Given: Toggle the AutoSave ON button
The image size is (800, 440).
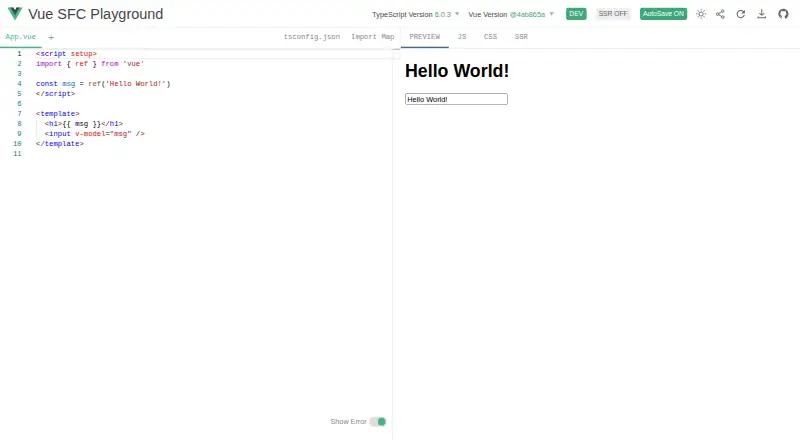Looking at the screenshot, I should click(663, 14).
